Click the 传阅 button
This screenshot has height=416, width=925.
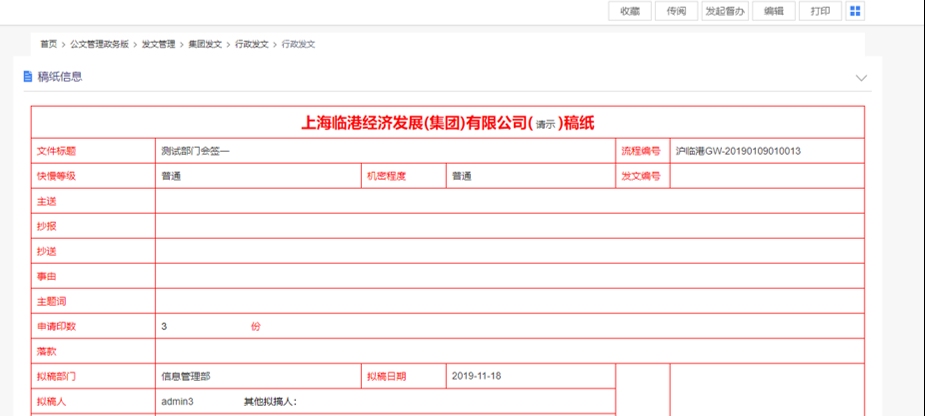coord(676,11)
